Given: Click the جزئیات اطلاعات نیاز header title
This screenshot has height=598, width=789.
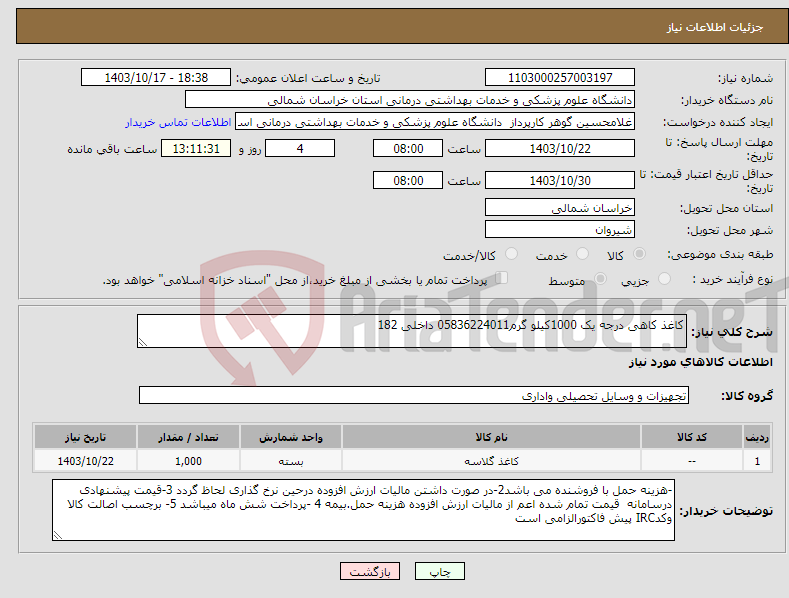Looking at the screenshot, I should click(715, 27).
